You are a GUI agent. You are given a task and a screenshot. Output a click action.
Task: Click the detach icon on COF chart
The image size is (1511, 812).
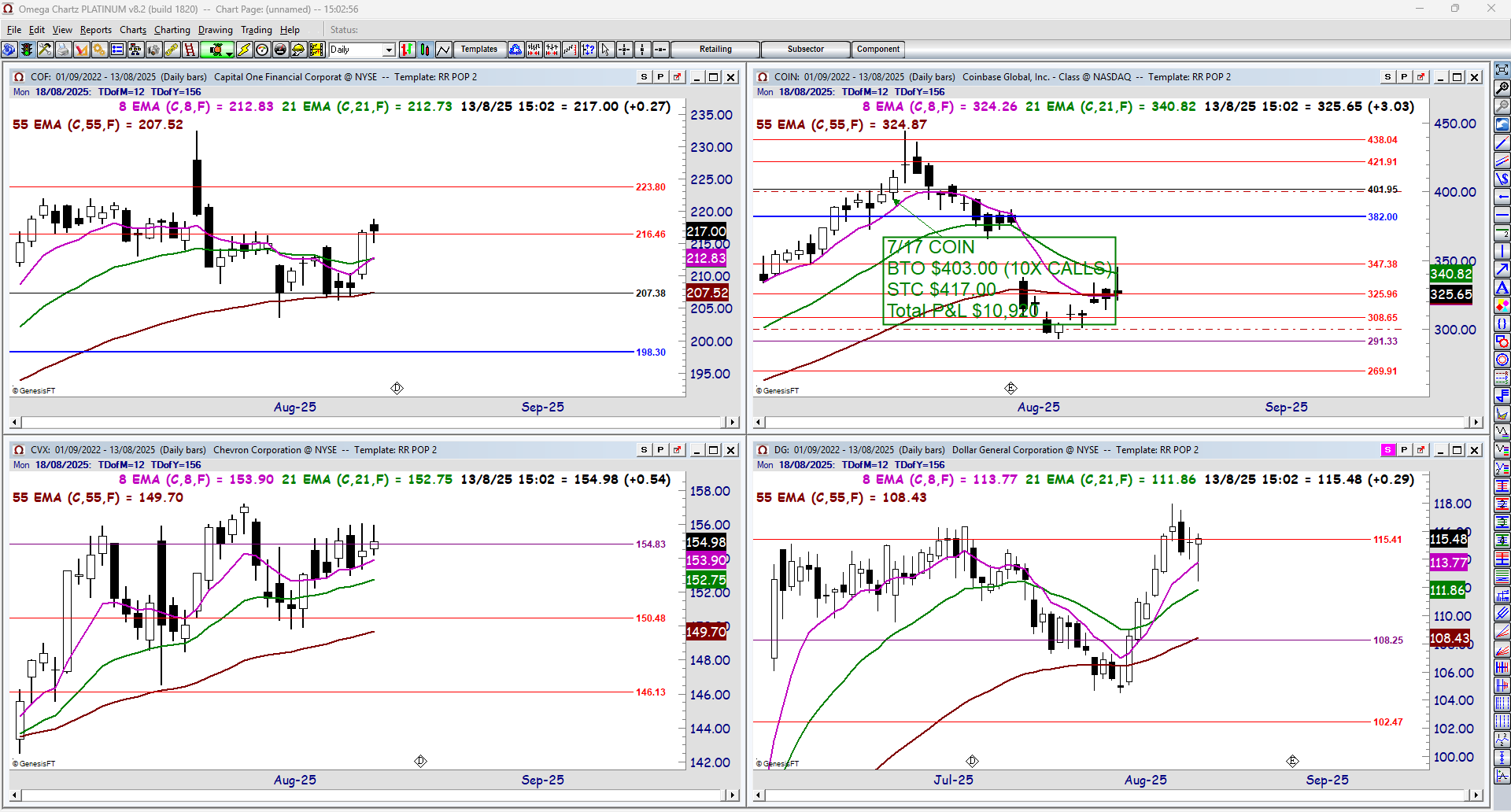(x=676, y=77)
